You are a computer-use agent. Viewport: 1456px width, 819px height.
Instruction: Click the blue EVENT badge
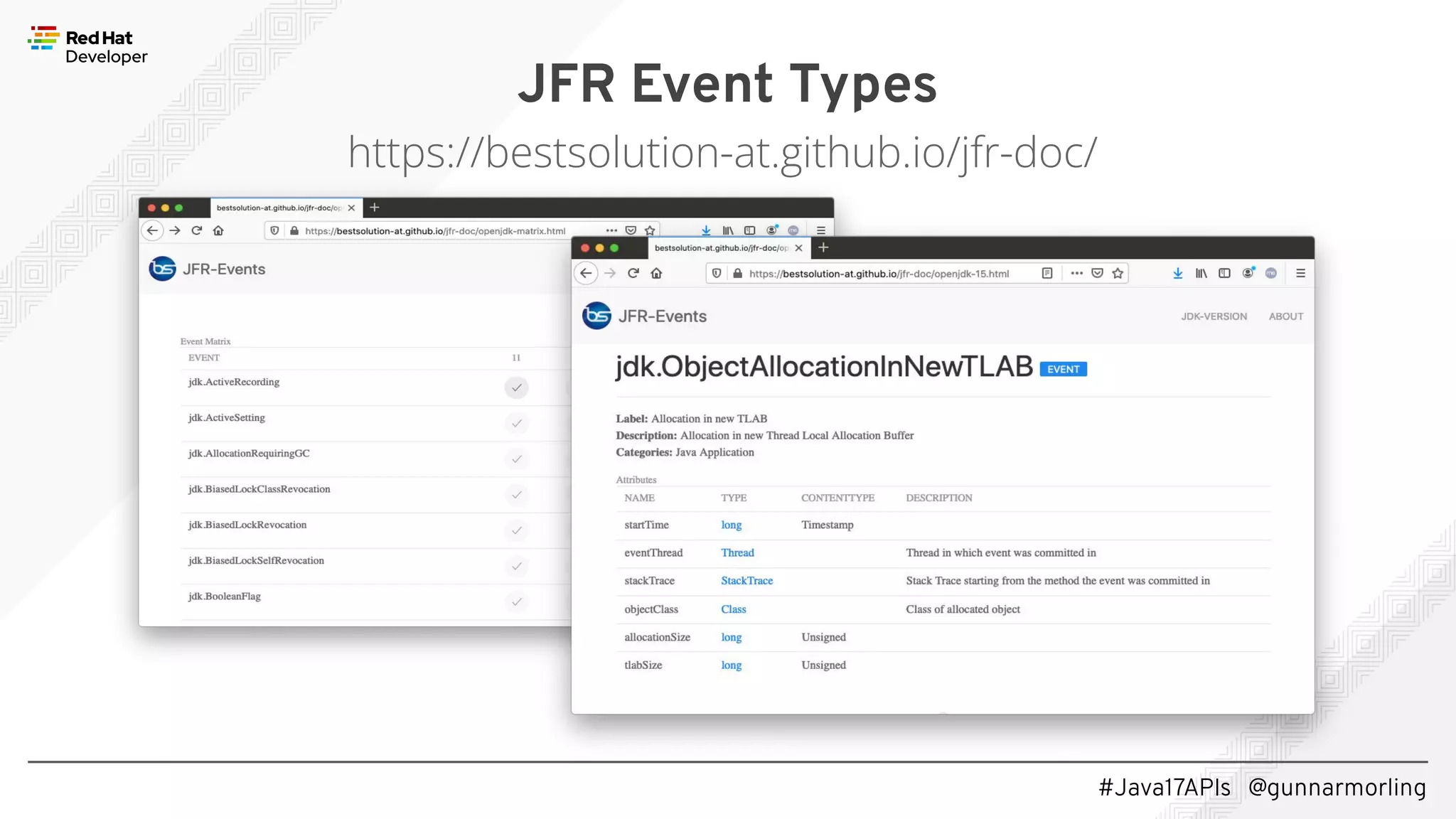(1063, 369)
